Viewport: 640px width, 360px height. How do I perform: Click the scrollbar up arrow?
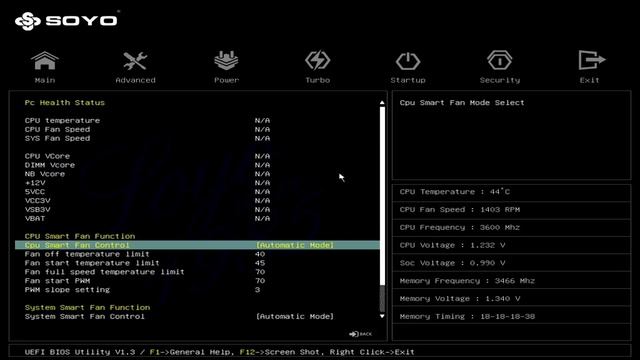pyautogui.click(x=382, y=103)
